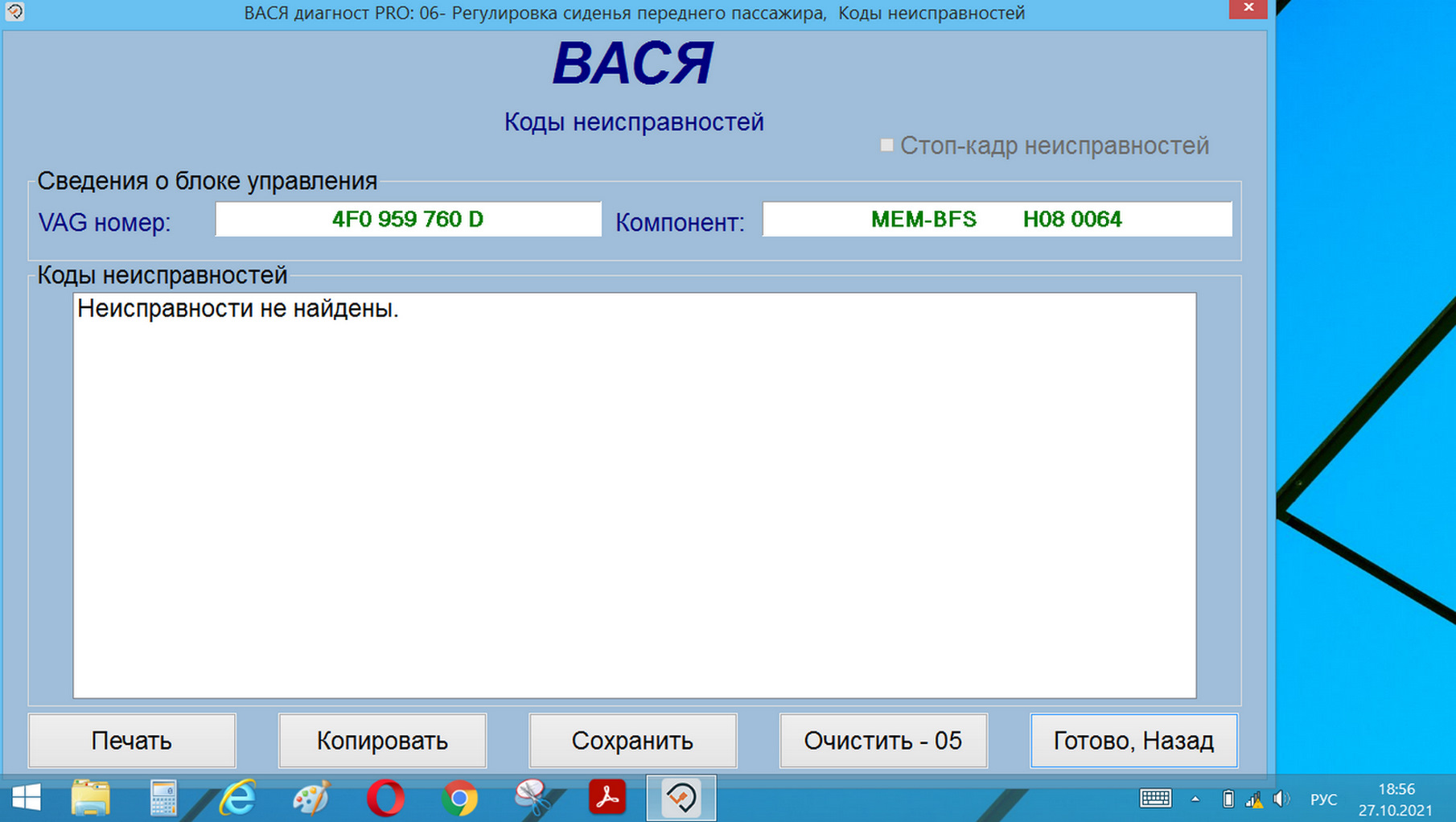Select the Компонент field MEM-BFS H08 0064
The image size is (1456, 822).
pos(997,219)
